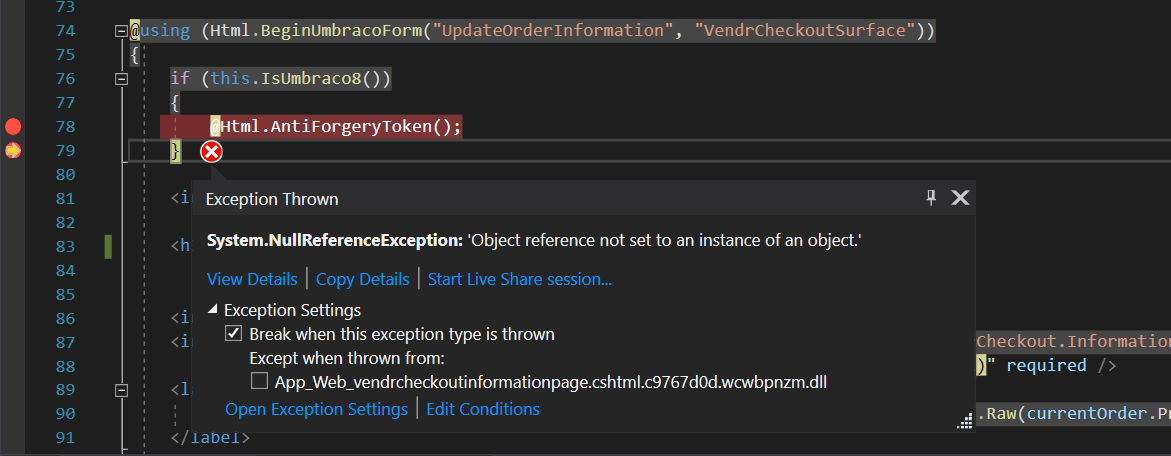Collapse the using block on line 74

click(121, 31)
